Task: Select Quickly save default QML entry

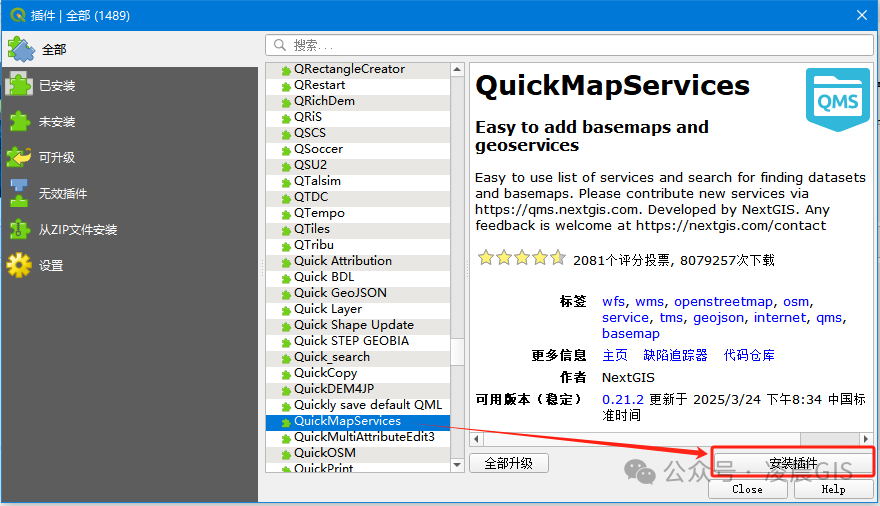Action: 358,404
